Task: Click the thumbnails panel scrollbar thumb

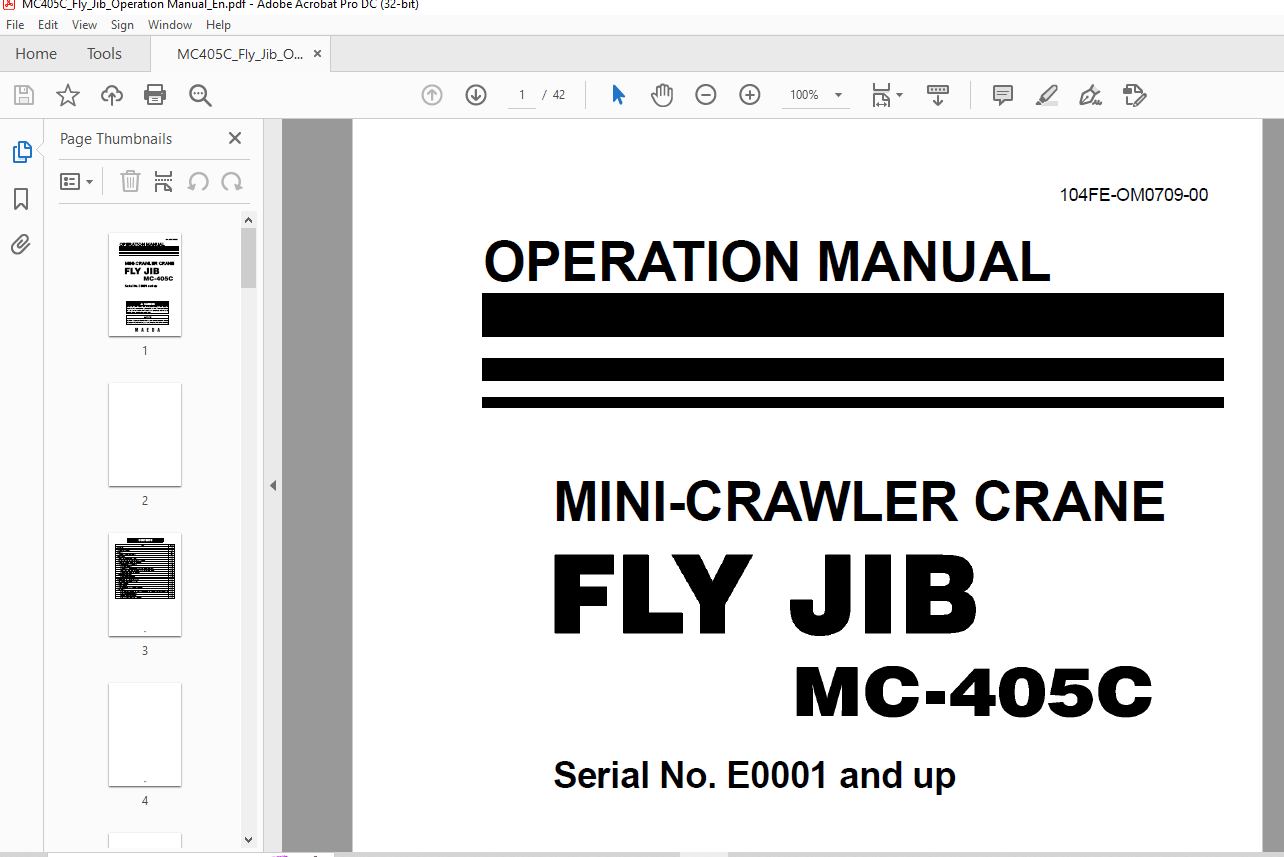Action: point(248,258)
